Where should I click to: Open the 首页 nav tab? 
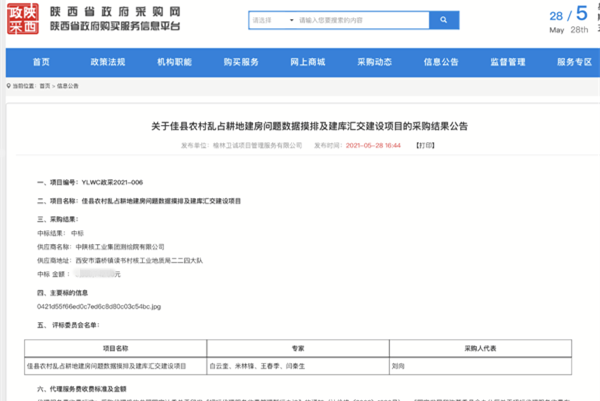point(40,62)
